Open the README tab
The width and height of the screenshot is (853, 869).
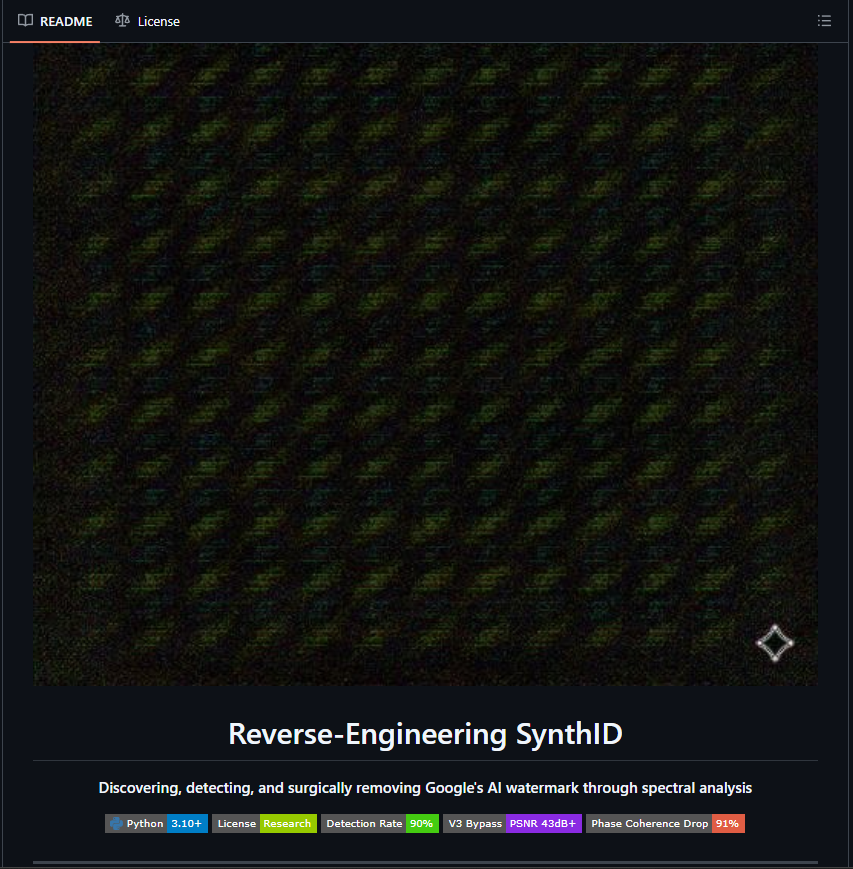55,21
